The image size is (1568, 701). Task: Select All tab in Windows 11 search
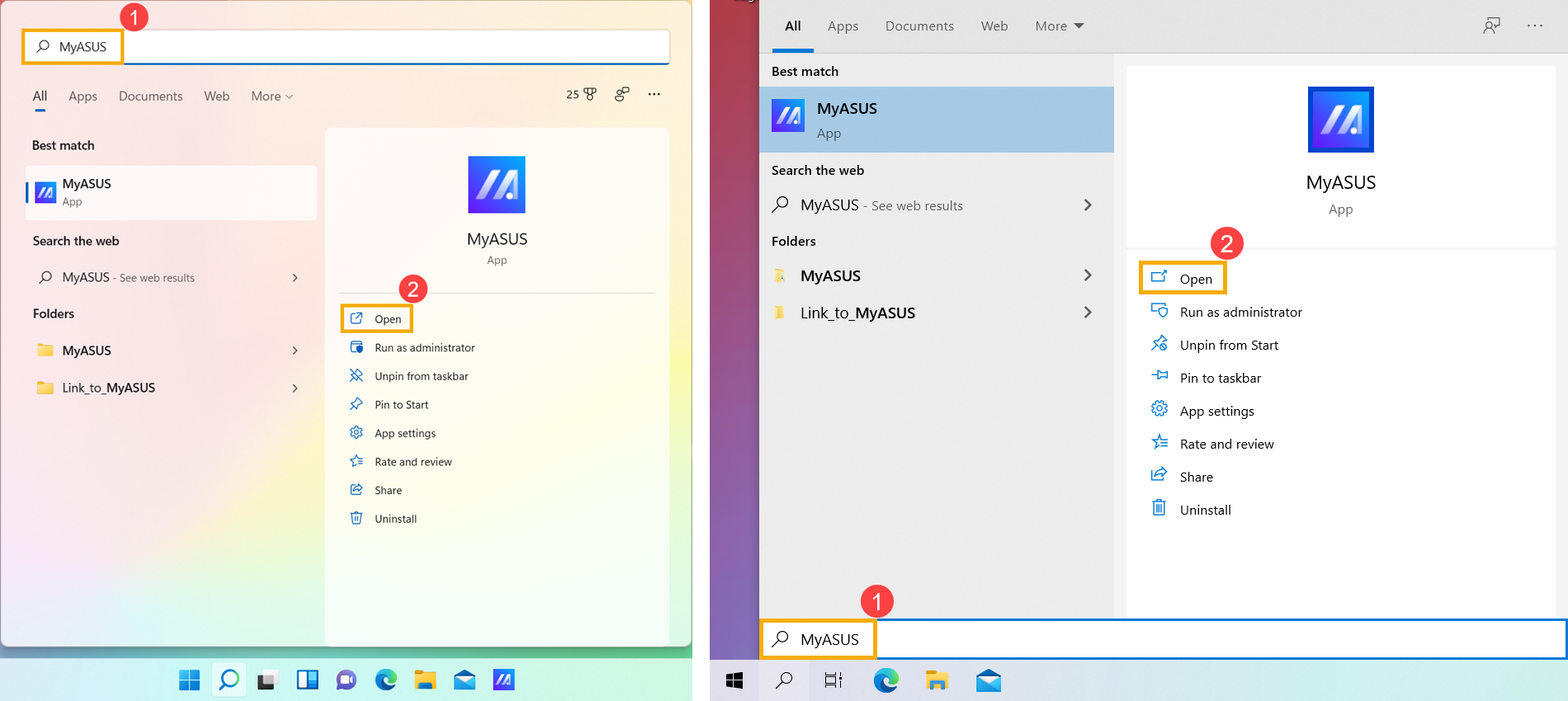click(40, 96)
